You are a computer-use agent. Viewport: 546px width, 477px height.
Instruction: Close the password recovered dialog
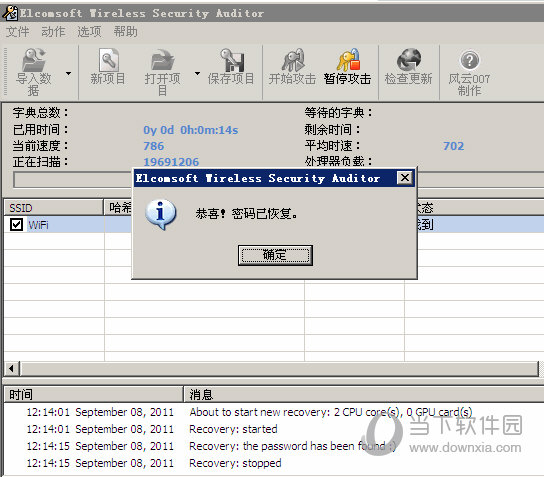click(405, 178)
